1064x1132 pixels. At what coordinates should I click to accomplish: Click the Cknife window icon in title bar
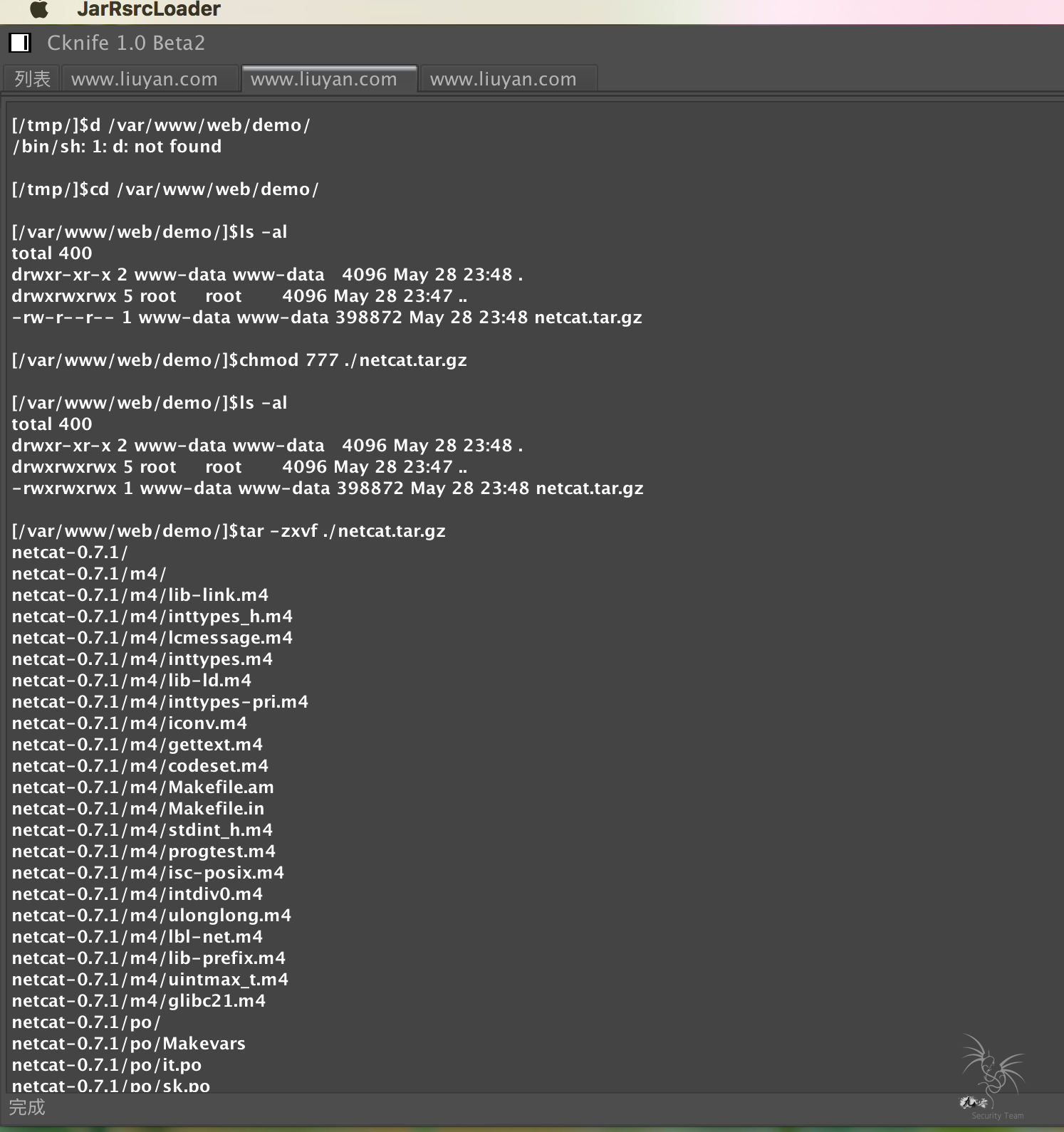pos(20,43)
